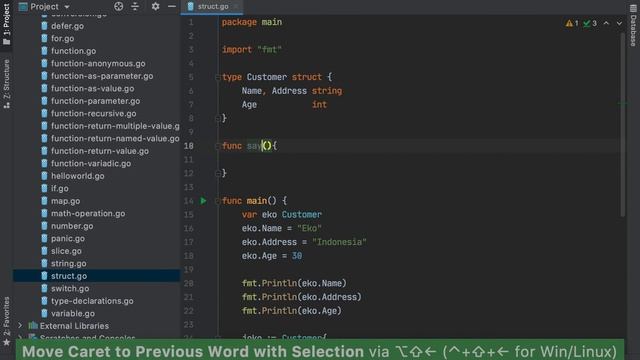This screenshot has height=360, width=640.
Task: Click the fold end marker at line 8
Action: pyautogui.click(x=218, y=118)
